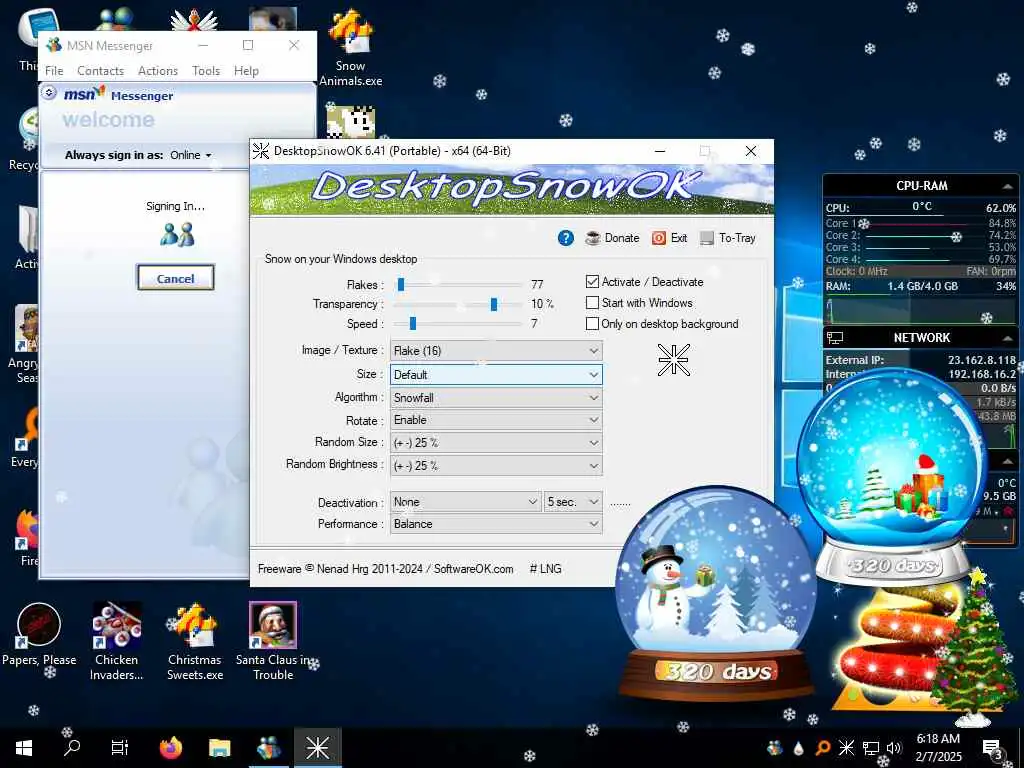Open MSN Messenger Contacts menu
Viewport: 1024px width, 768px height.
pyautogui.click(x=101, y=71)
